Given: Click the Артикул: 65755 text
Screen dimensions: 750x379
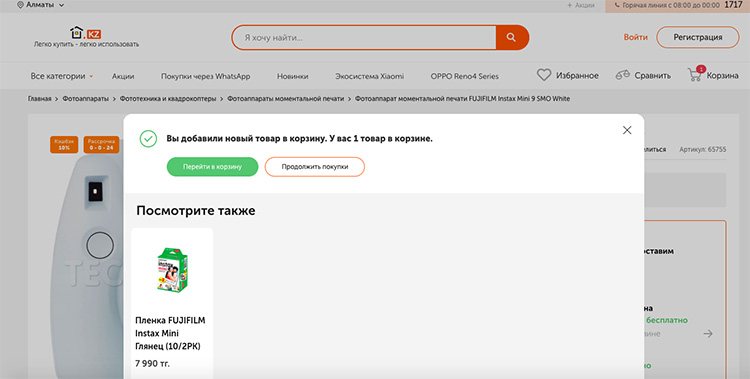Looking at the screenshot, I should (x=703, y=149).
